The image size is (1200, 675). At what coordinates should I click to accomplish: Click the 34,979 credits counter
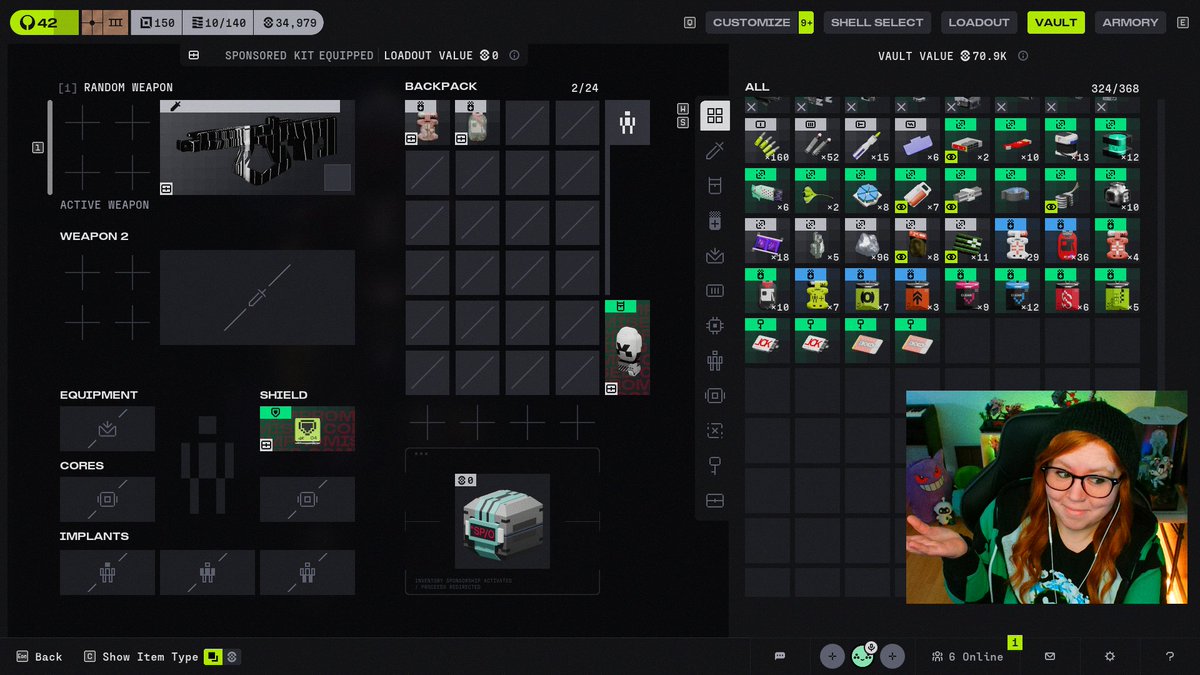288,22
